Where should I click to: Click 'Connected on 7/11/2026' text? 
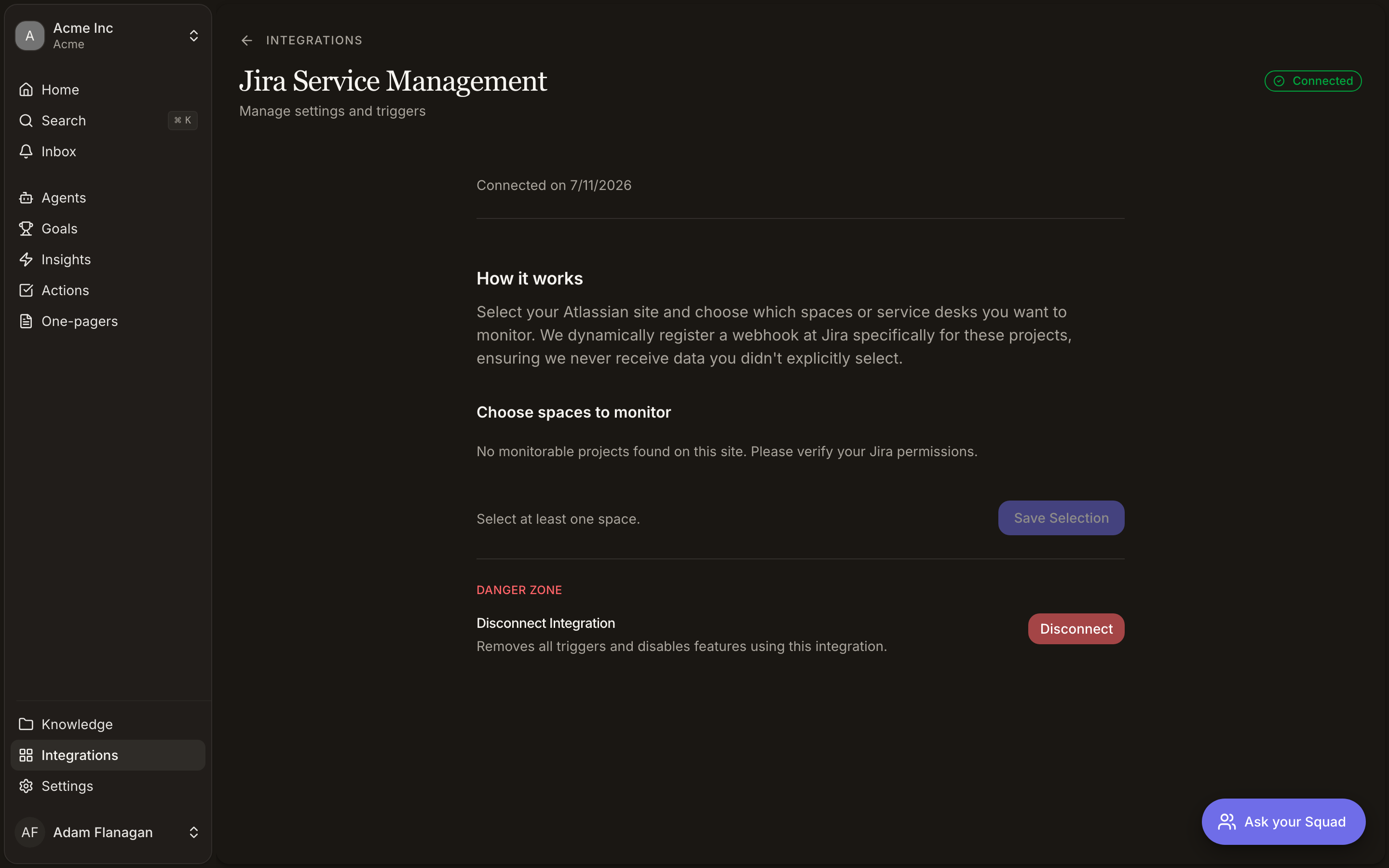(x=554, y=186)
